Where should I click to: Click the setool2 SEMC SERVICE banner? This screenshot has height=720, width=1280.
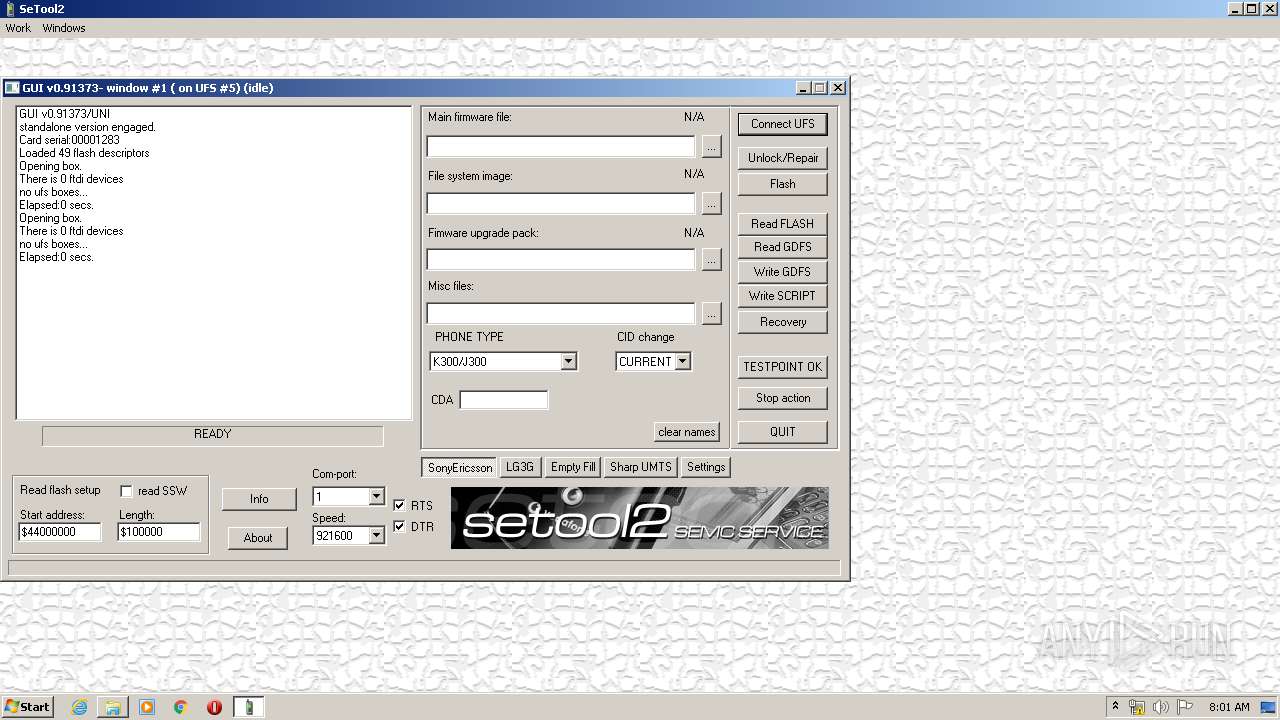640,518
